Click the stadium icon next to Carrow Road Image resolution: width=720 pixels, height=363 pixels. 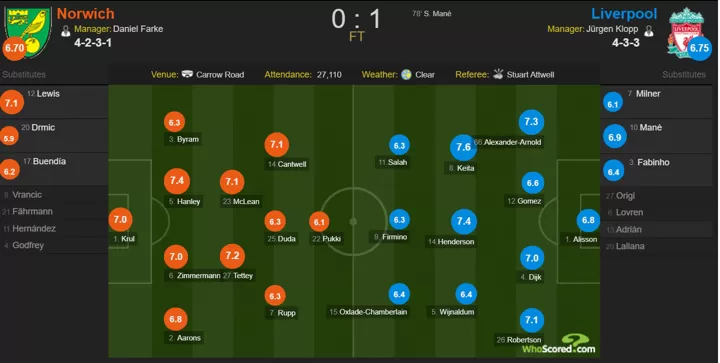click(x=187, y=74)
